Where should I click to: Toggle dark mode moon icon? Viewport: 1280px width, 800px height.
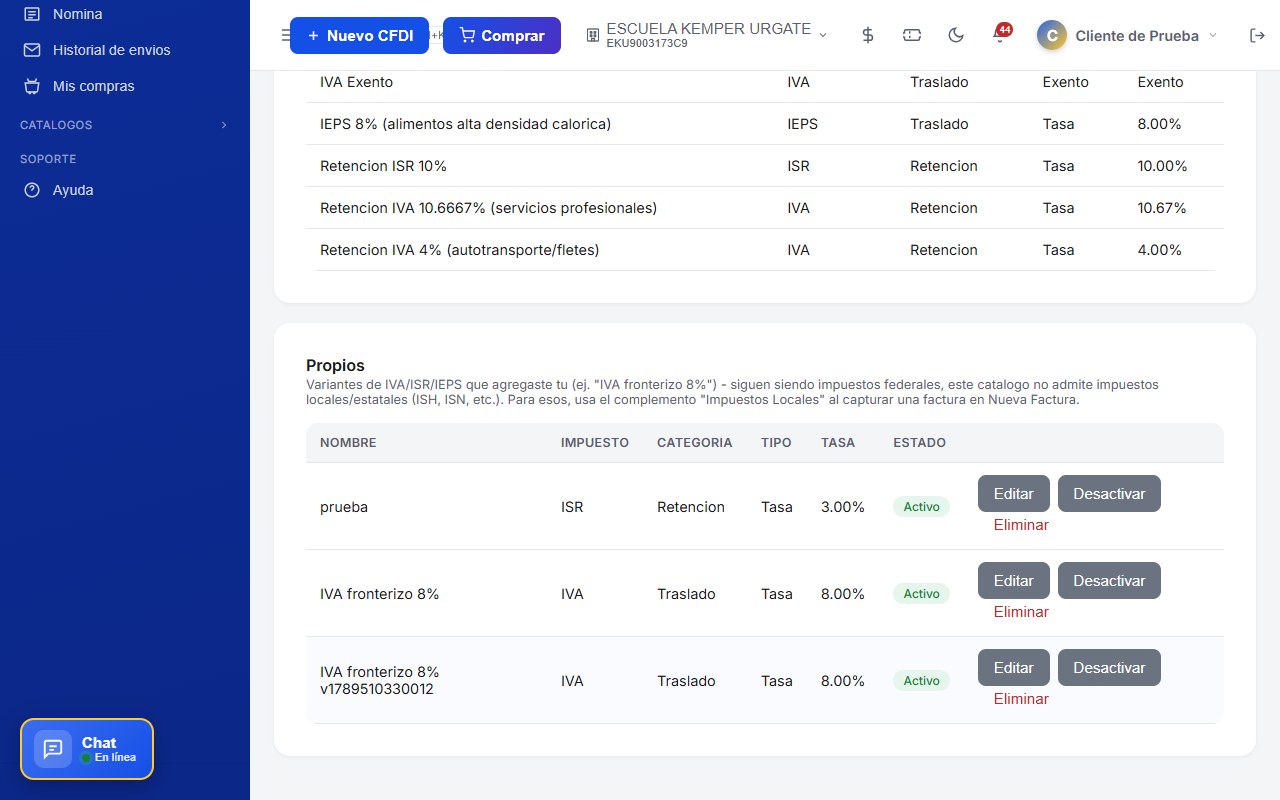pyautogui.click(x=956, y=35)
